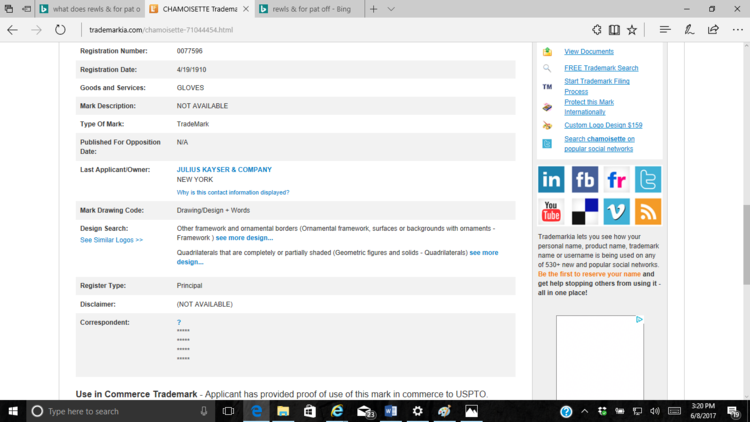750x422 pixels.
Task: Open a new tab with plus button
Action: (x=374, y=9)
